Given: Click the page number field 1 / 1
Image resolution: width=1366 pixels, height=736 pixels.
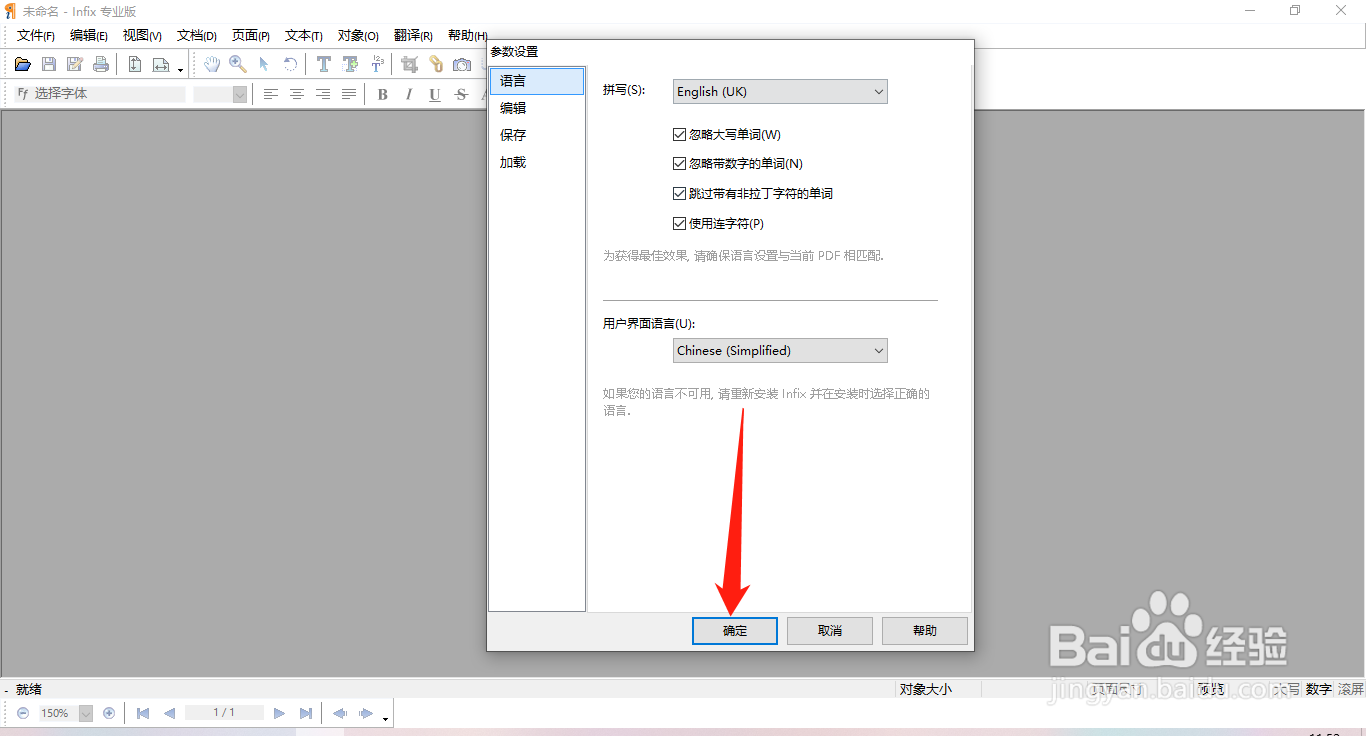Looking at the screenshot, I should click(224, 713).
